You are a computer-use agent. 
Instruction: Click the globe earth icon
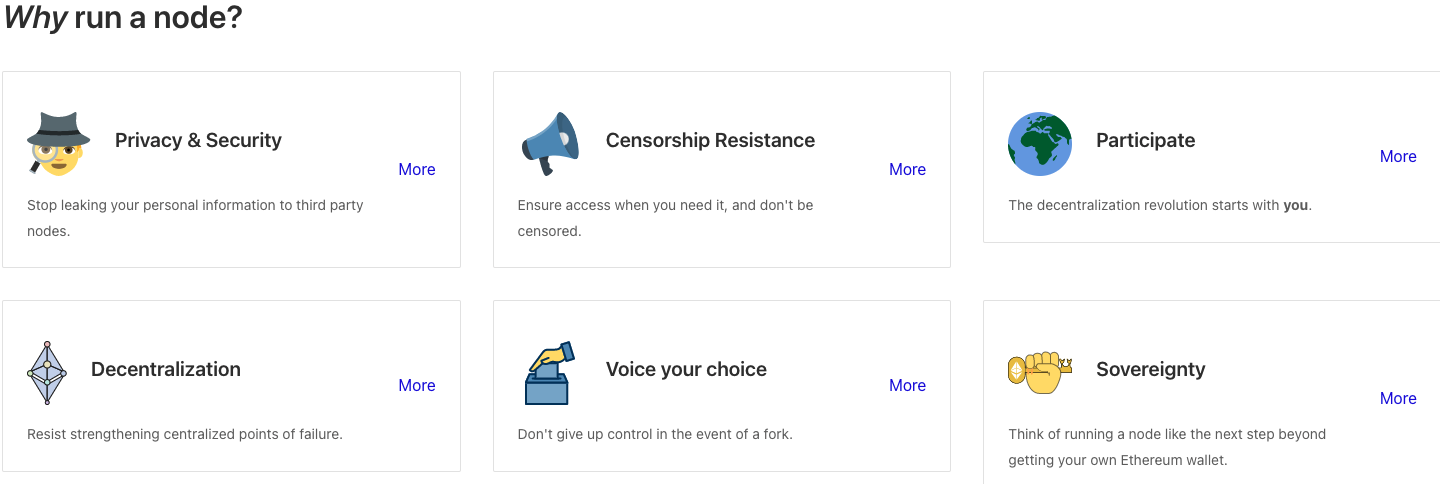[x=1040, y=144]
